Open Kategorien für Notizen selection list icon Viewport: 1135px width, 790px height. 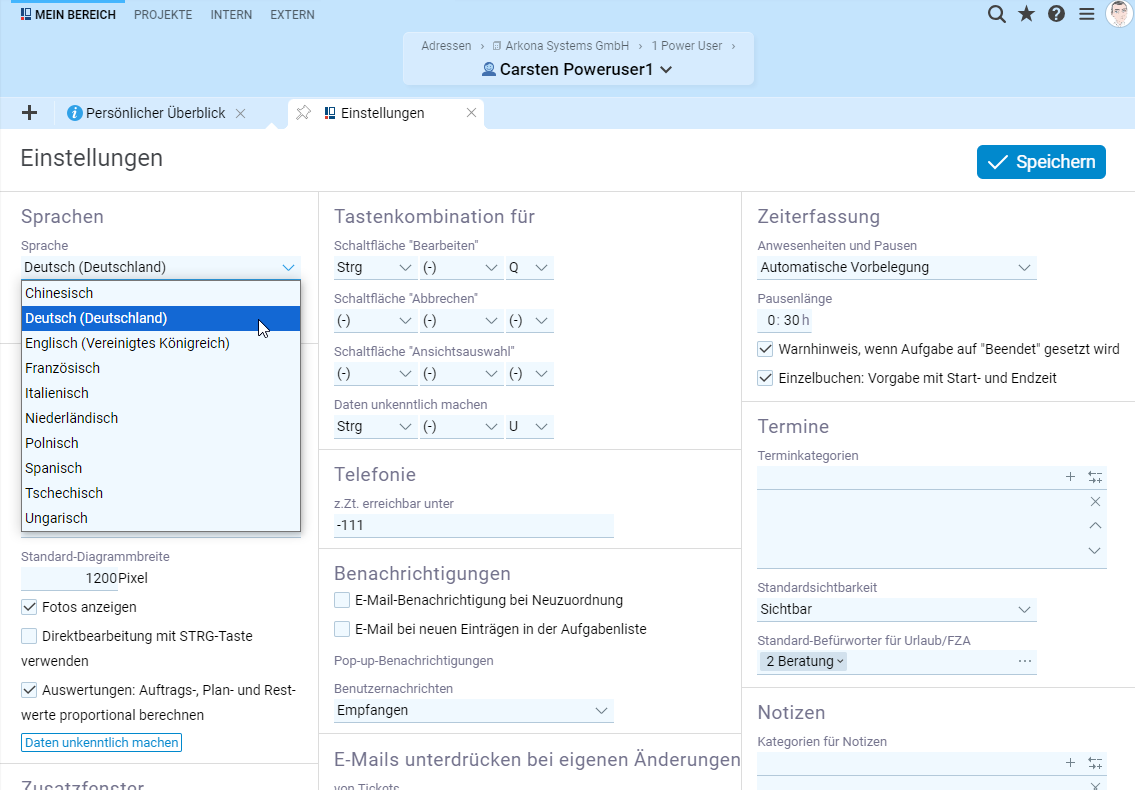click(x=1095, y=762)
